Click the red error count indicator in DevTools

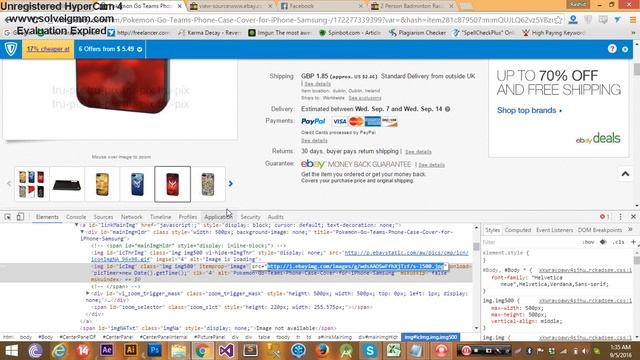click(604, 217)
